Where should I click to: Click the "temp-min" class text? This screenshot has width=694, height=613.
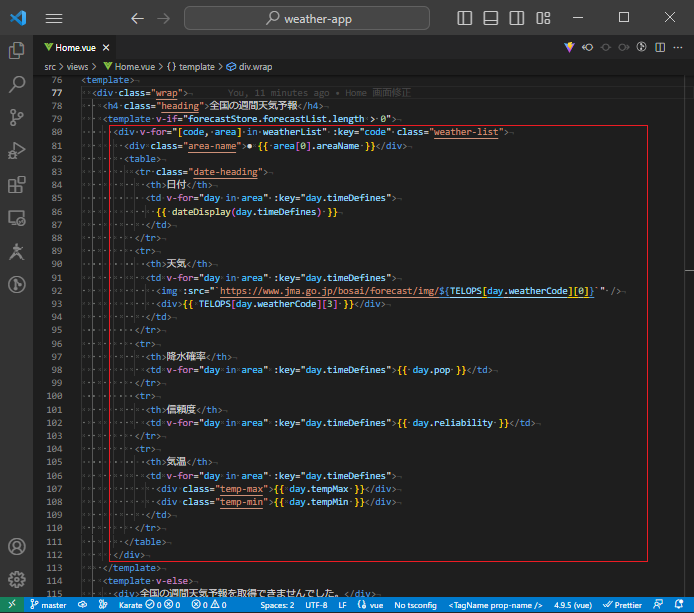242,502
